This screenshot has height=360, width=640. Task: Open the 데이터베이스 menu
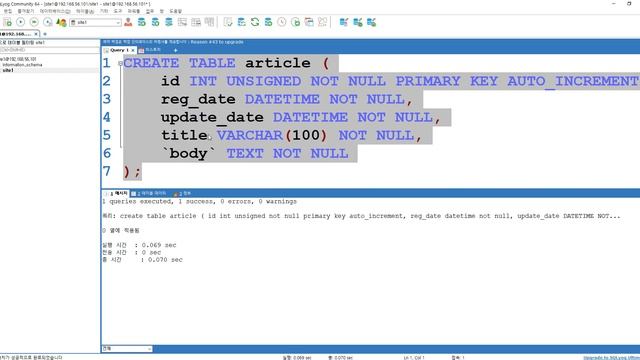pyautogui.click(x=55, y=11)
